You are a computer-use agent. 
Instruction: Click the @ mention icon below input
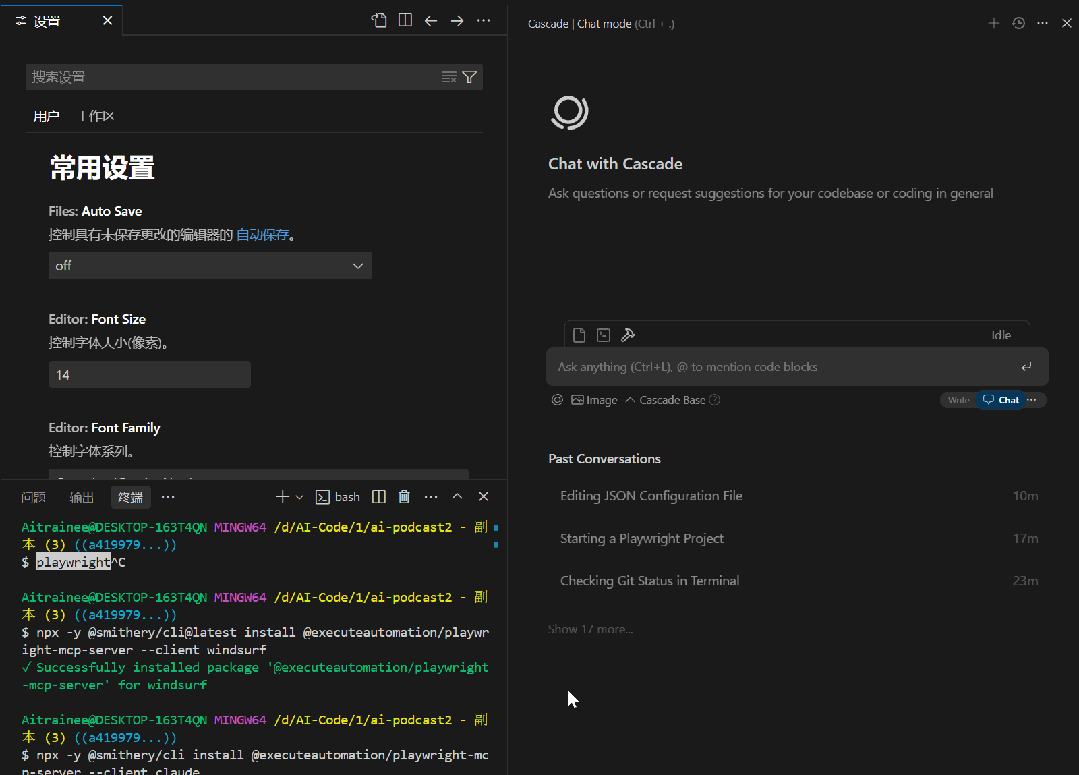click(x=557, y=400)
